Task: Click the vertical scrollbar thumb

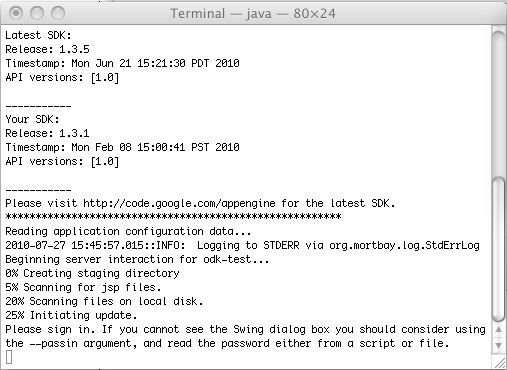Action: [499, 250]
